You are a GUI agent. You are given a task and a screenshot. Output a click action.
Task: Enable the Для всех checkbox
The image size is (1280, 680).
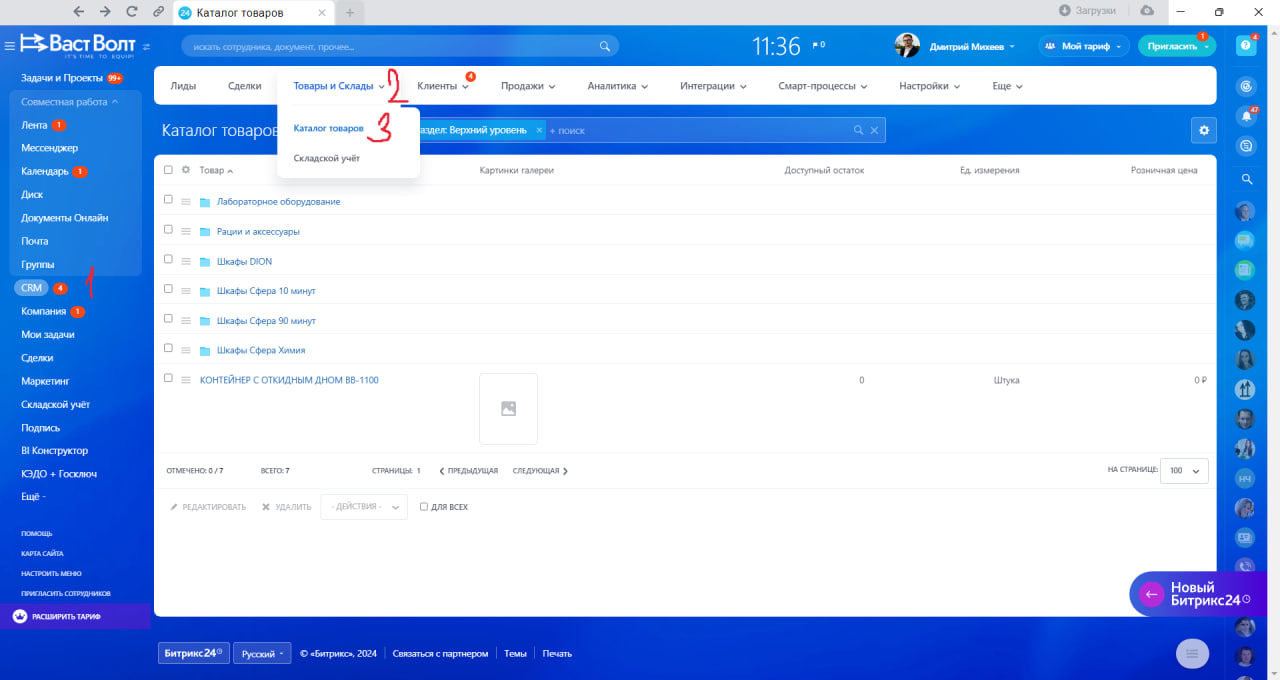pyautogui.click(x=424, y=507)
